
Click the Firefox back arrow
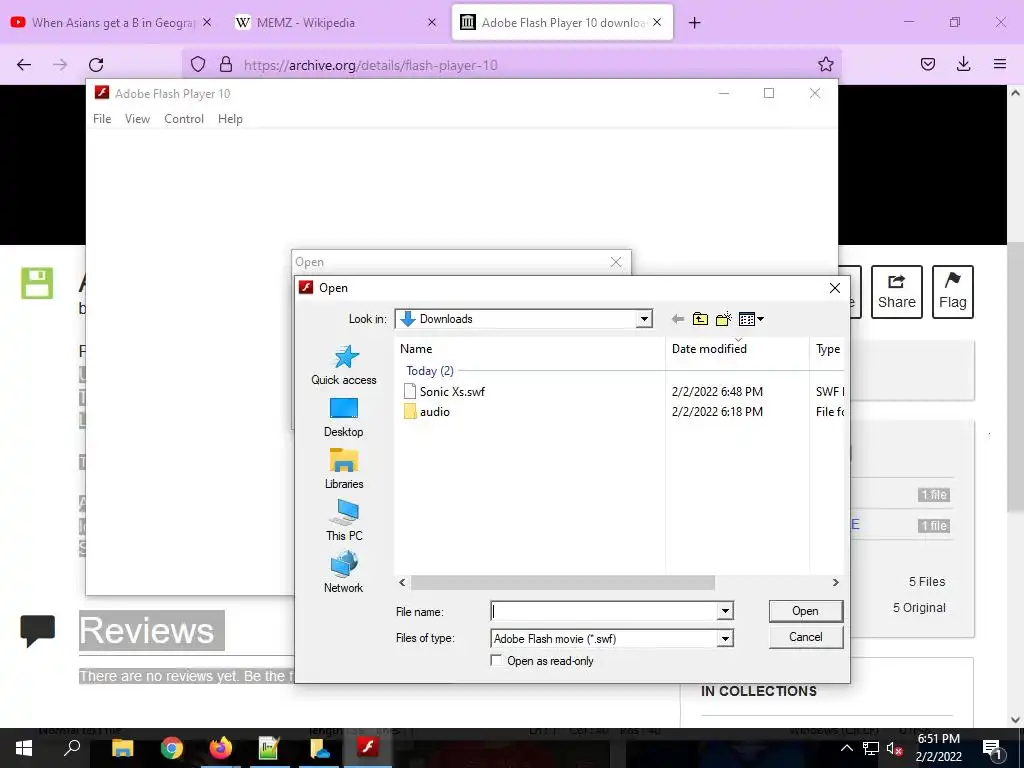pos(24,65)
